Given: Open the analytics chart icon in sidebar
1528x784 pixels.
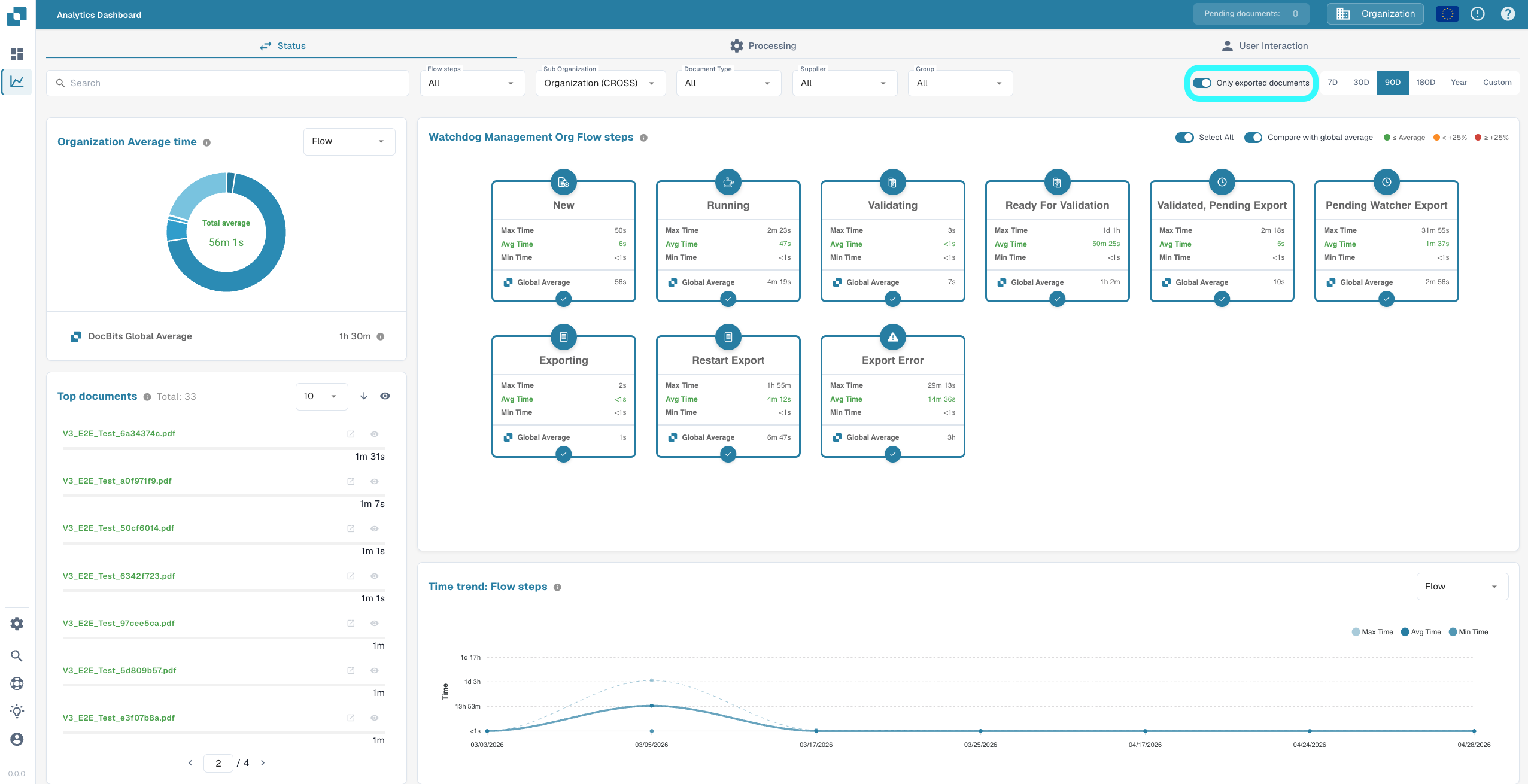Looking at the screenshot, I should [x=17, y=81].
